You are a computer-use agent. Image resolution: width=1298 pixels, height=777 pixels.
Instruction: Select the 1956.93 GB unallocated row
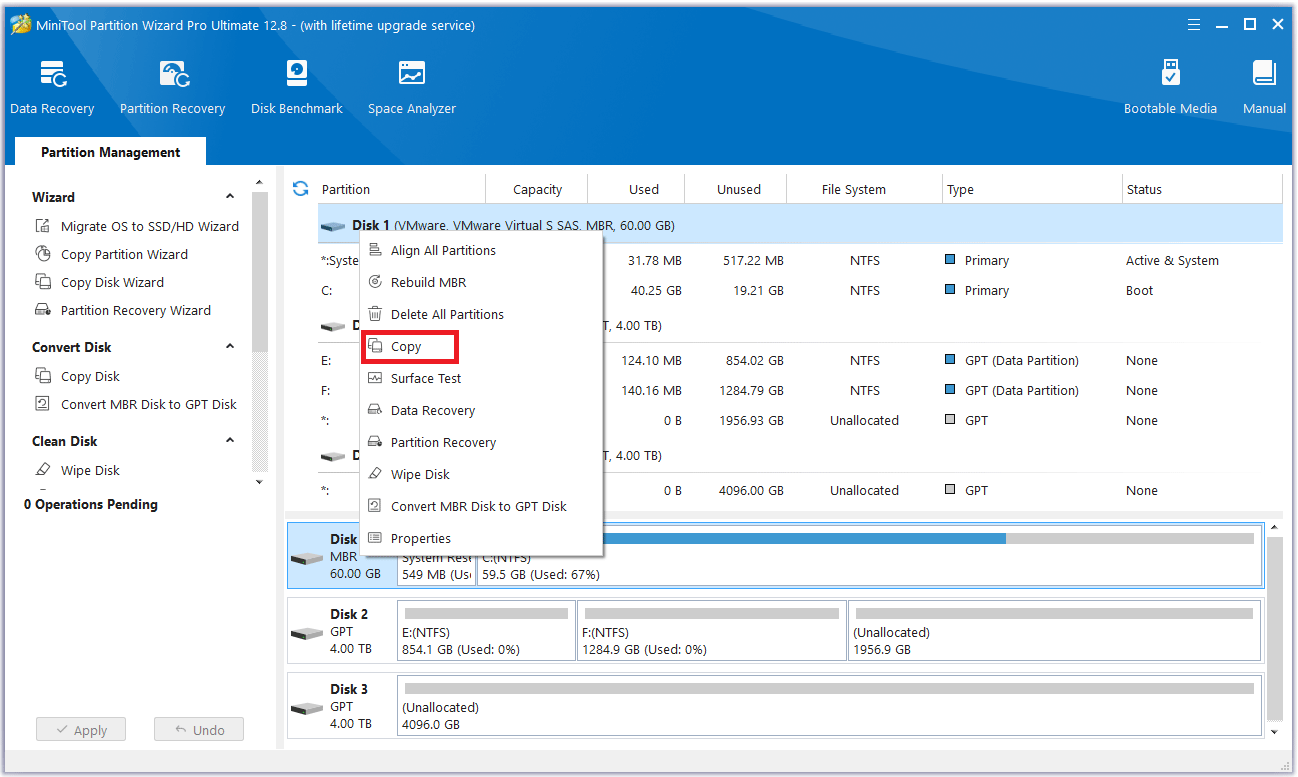click(x=800, y=420)
